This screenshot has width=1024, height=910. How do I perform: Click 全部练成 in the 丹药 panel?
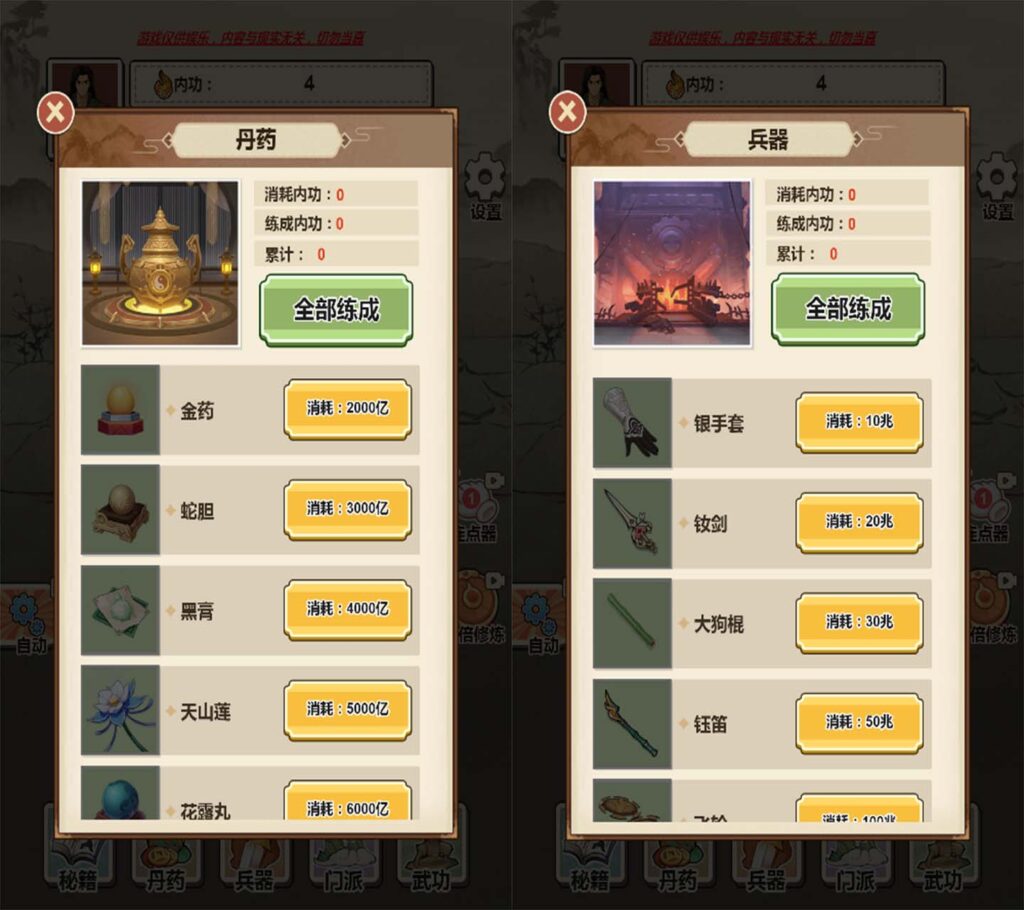(x=336, y=310)
